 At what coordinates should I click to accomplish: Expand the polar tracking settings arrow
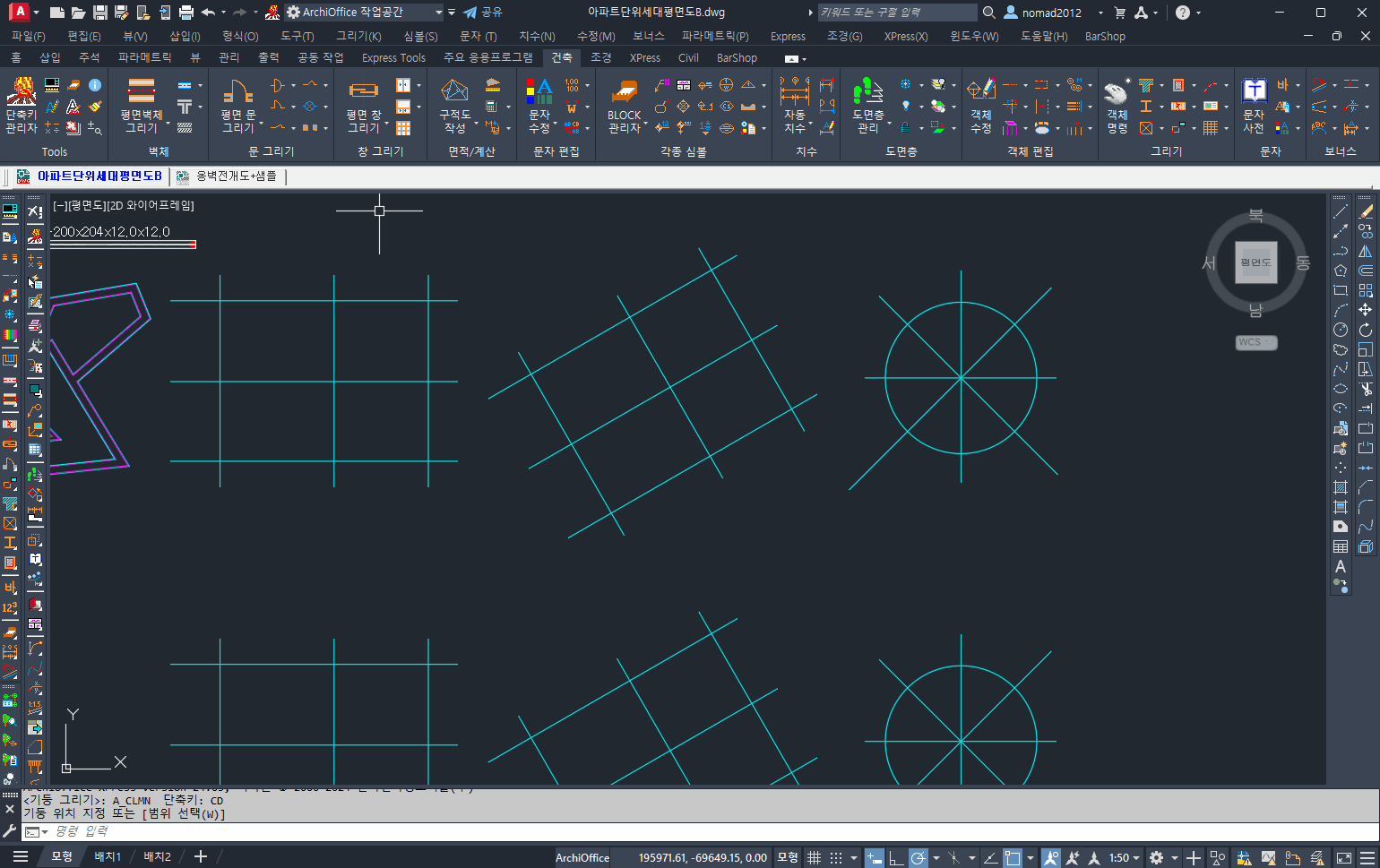[x=936, y=857]
